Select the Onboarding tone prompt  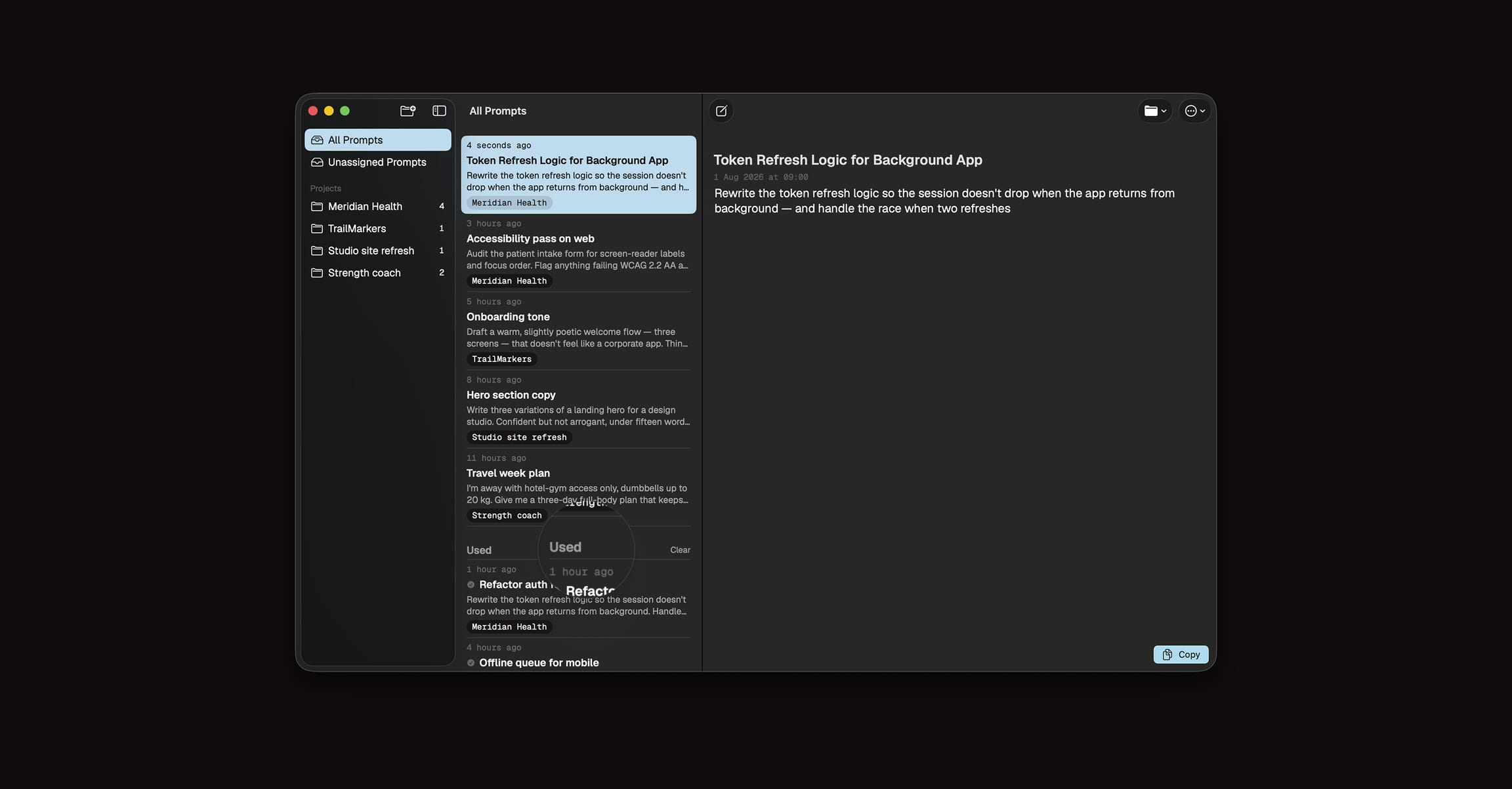coord(578,331)
